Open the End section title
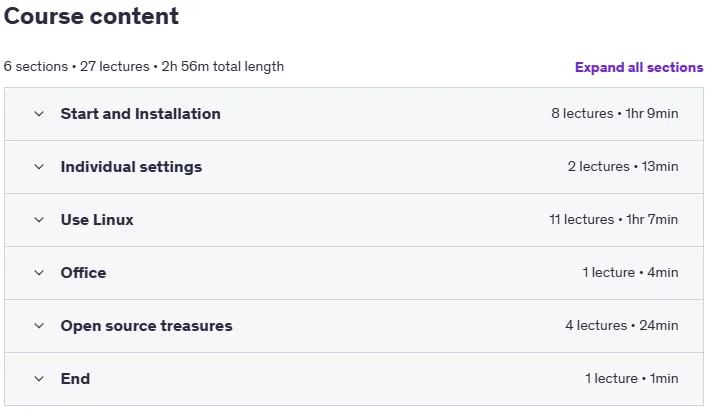The height and width of the screenshot is (410, 708). 75,379
